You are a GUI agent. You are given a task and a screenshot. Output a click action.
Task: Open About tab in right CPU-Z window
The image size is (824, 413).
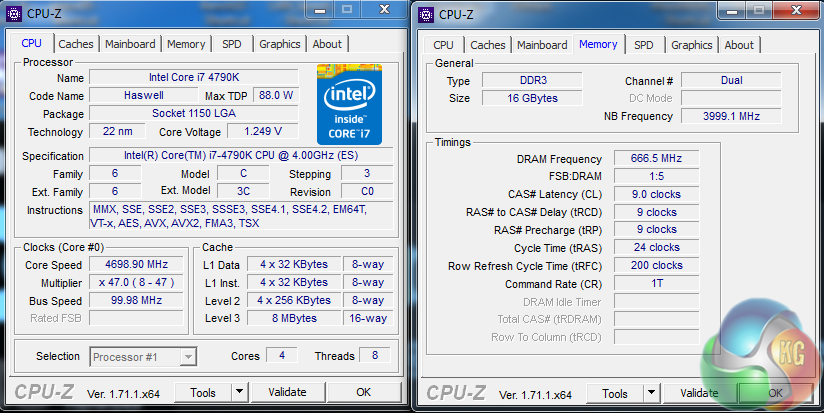(x=739, y=45)
